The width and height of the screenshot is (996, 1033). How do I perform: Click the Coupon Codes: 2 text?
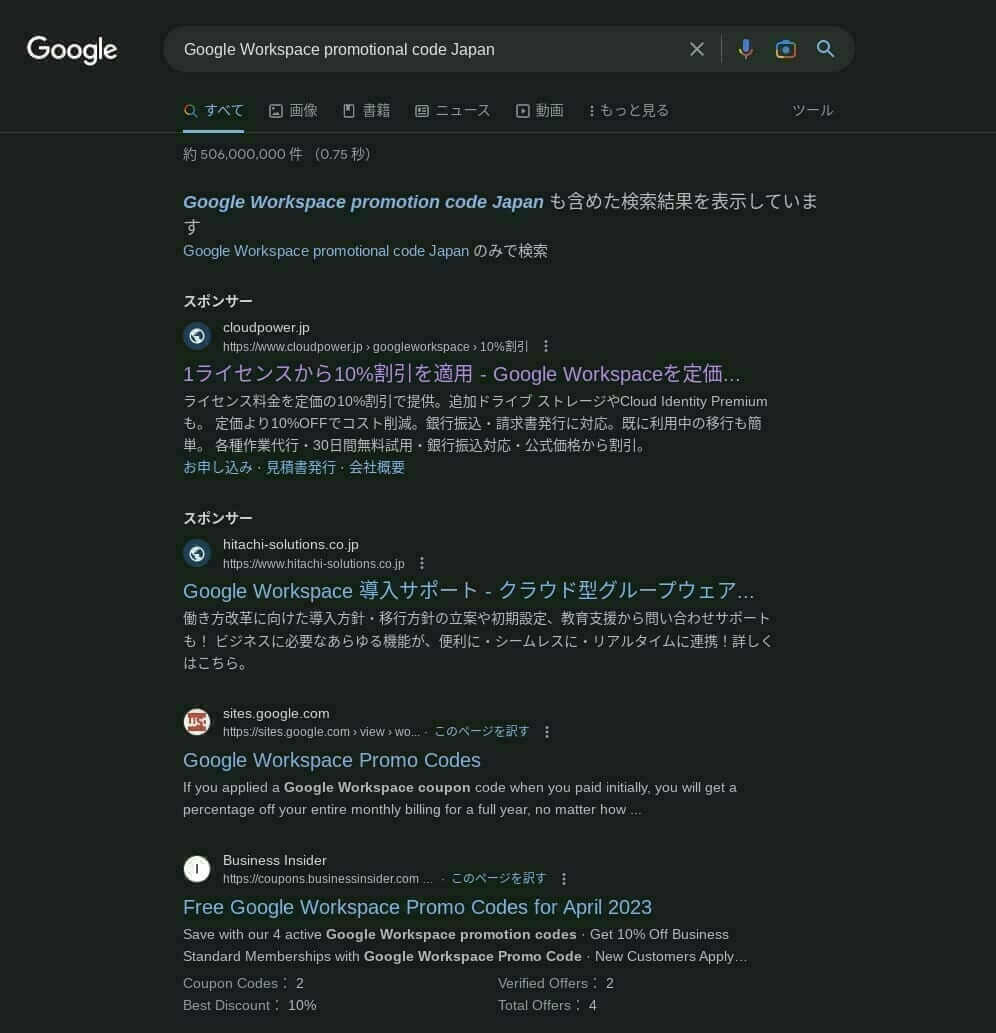pyautogui.click(x=243, y=983)
